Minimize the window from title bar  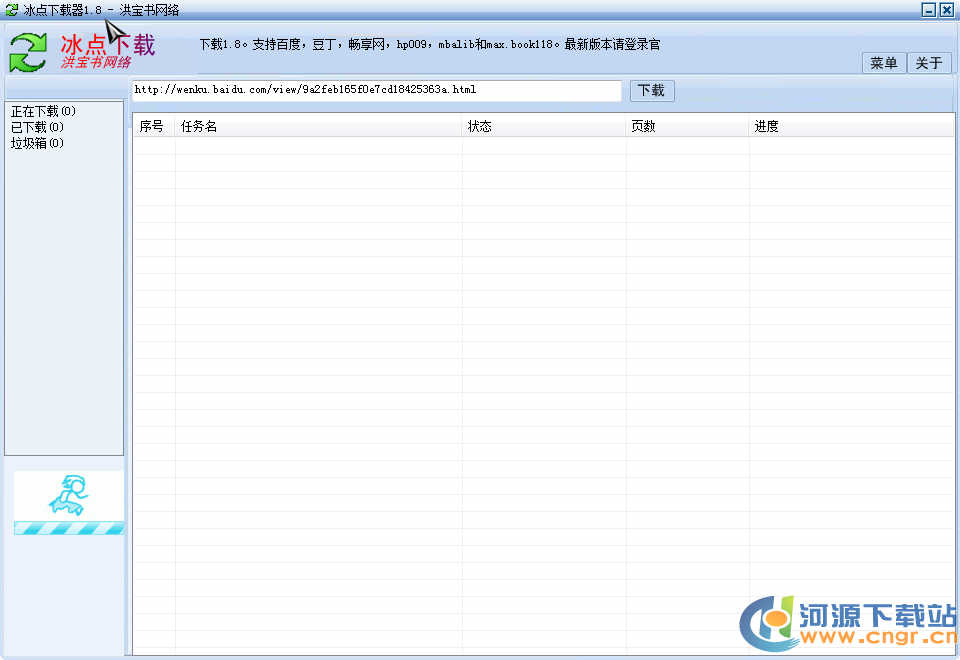point(929,10)
